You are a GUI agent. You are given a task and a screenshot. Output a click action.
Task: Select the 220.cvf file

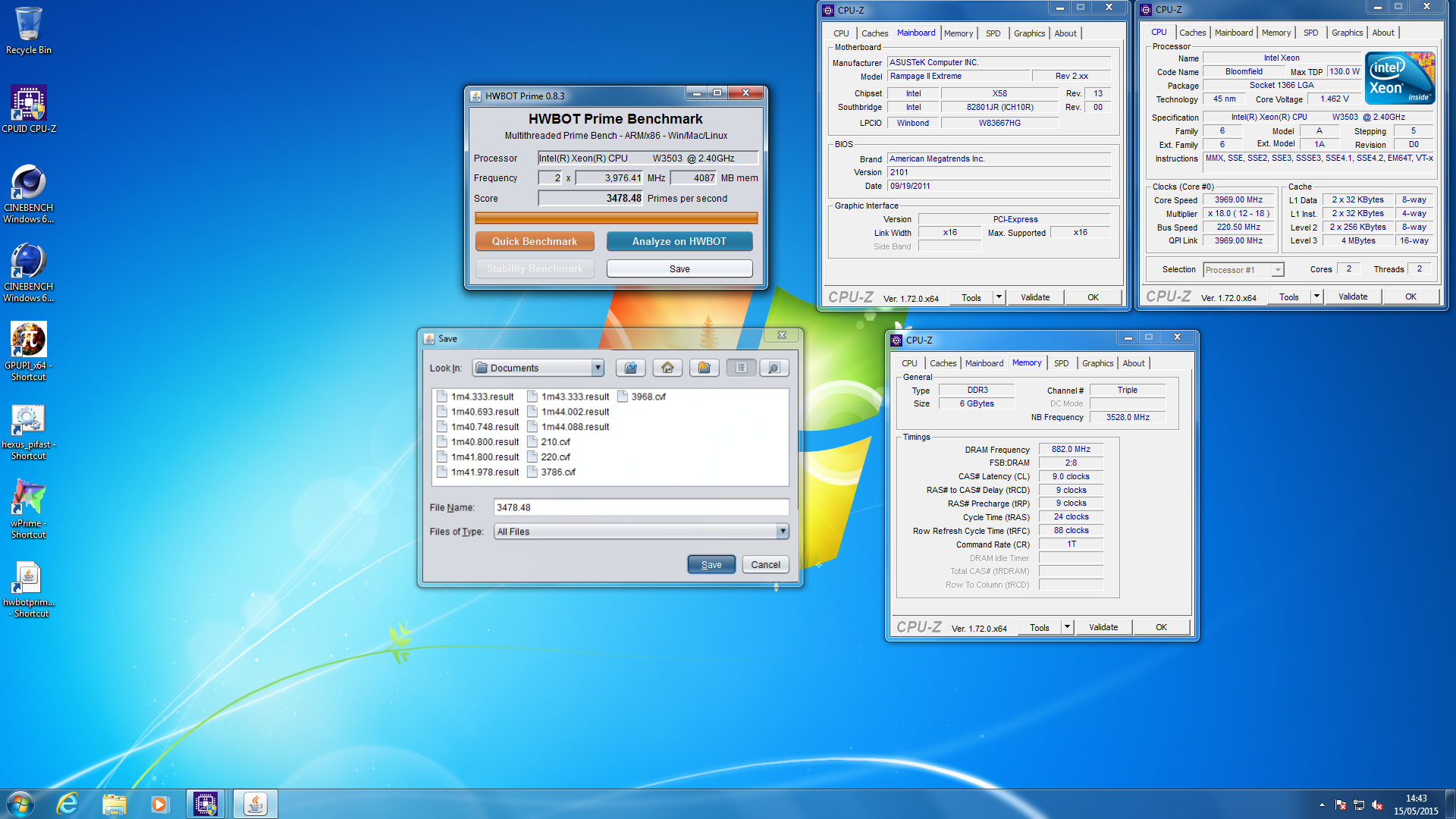click(x=549, y=457)
